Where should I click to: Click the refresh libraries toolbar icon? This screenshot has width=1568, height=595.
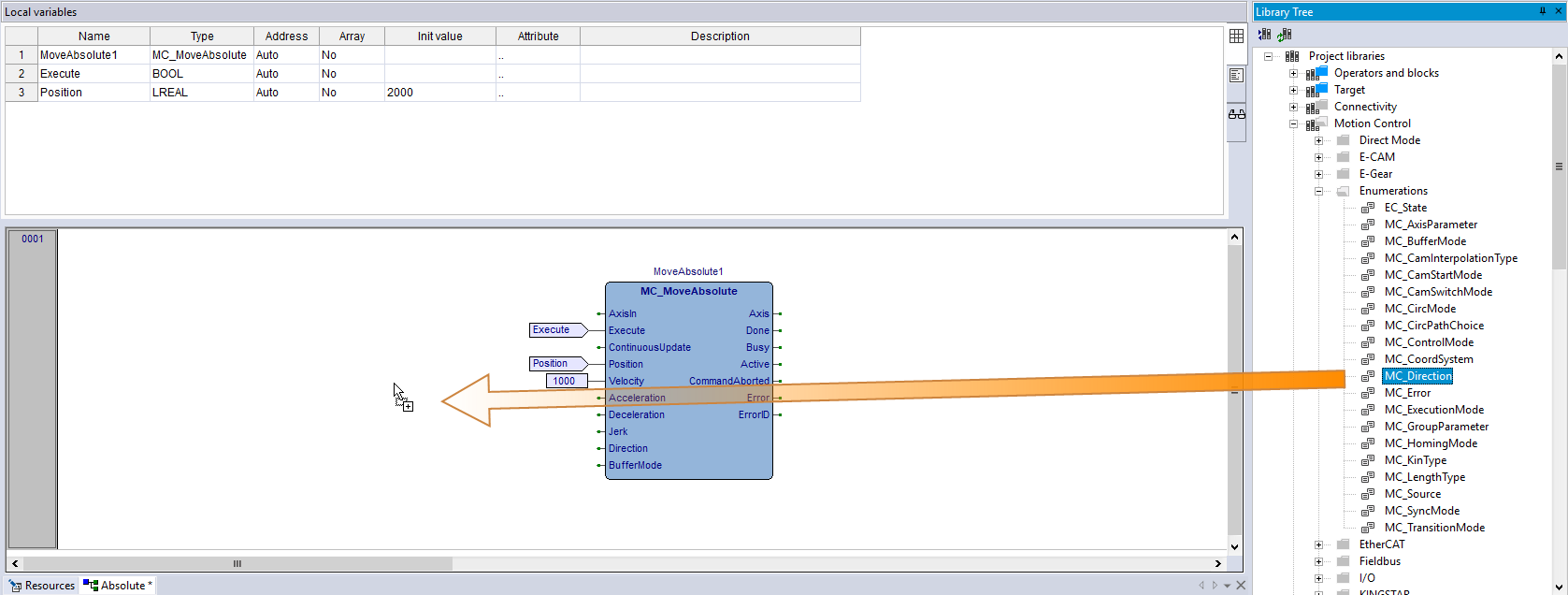click(1285, 35)
